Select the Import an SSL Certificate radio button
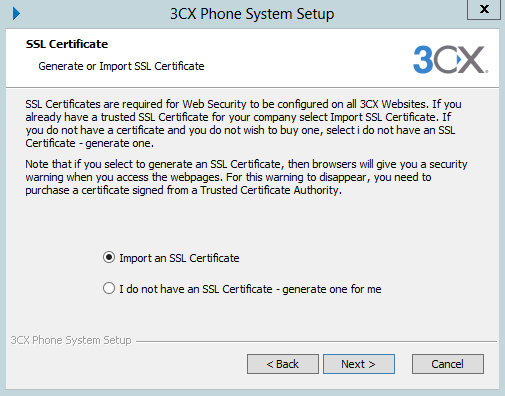The width and height of the screenshot is (505, 396). pos(109,258)
